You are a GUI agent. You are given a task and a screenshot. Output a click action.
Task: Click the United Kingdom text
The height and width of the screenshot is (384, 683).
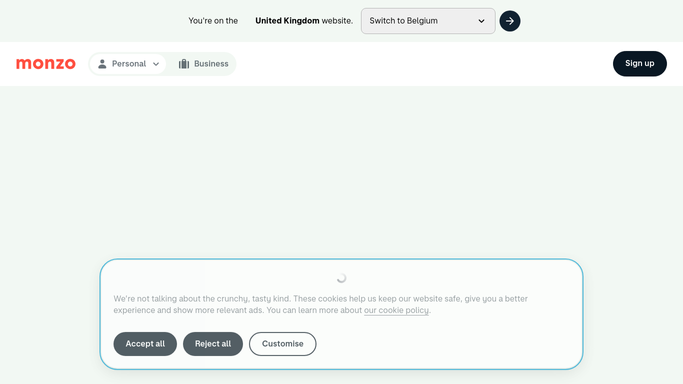pyautogui.click(x=287, y=21)
